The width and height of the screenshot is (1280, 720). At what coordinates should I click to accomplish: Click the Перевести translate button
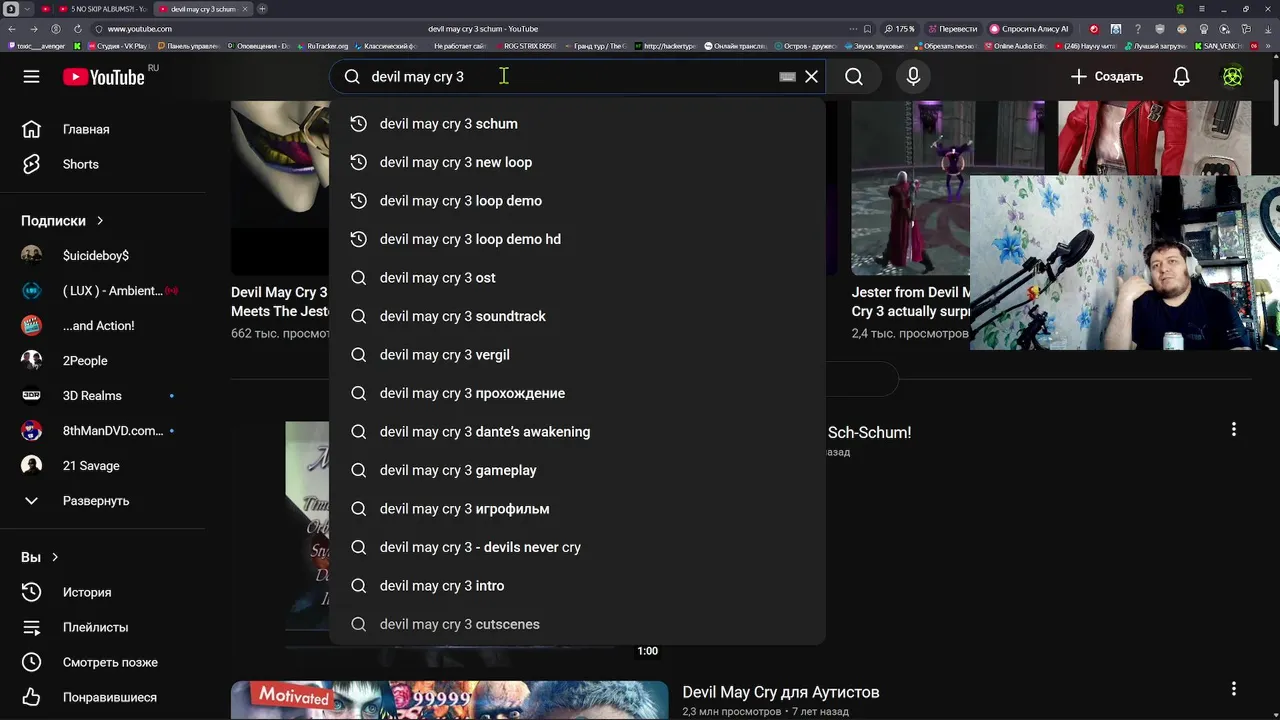952,29
